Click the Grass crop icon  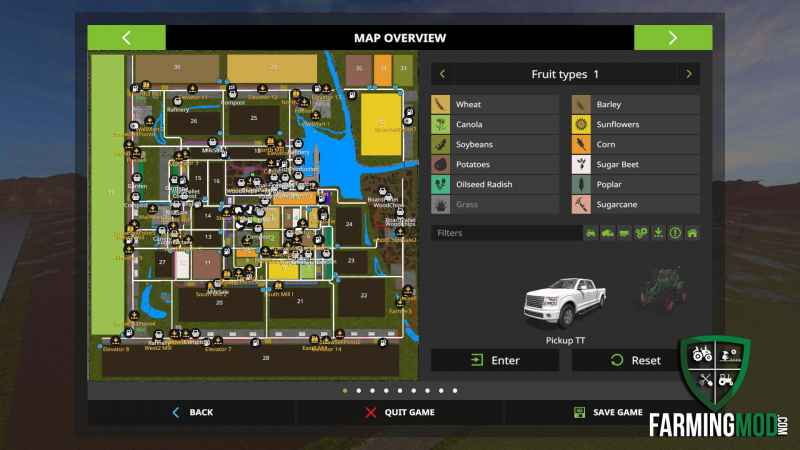[x=441, y=205]
